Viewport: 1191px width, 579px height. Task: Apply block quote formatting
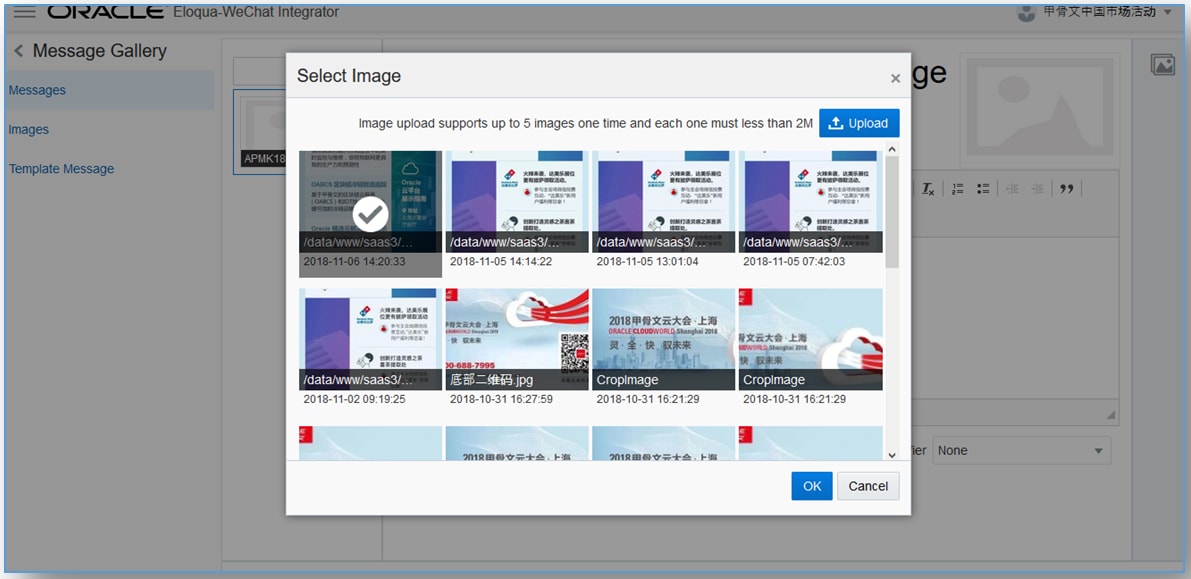[x=1066, y=188]
